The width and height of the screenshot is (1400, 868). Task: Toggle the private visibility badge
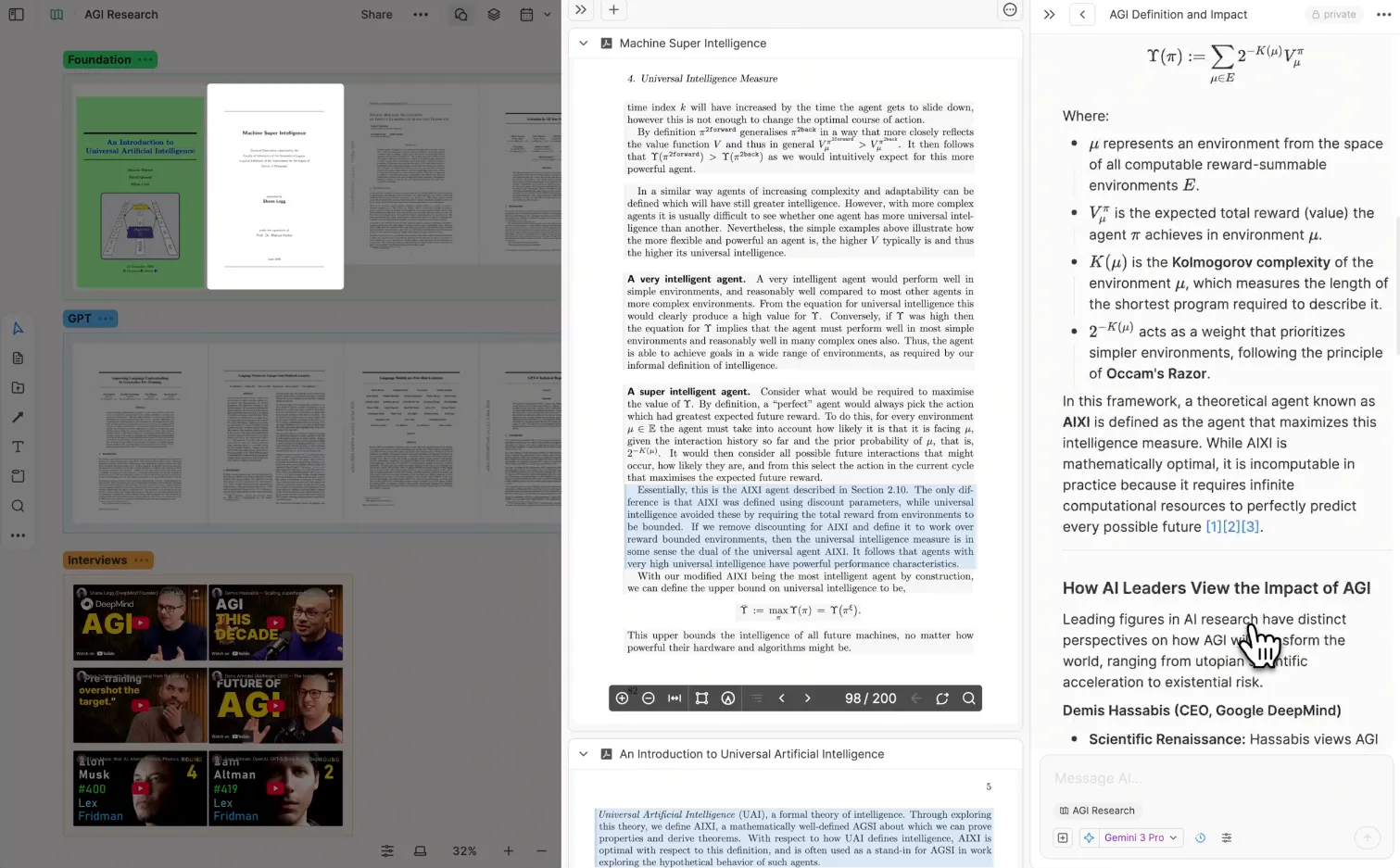coord(1334,15)
